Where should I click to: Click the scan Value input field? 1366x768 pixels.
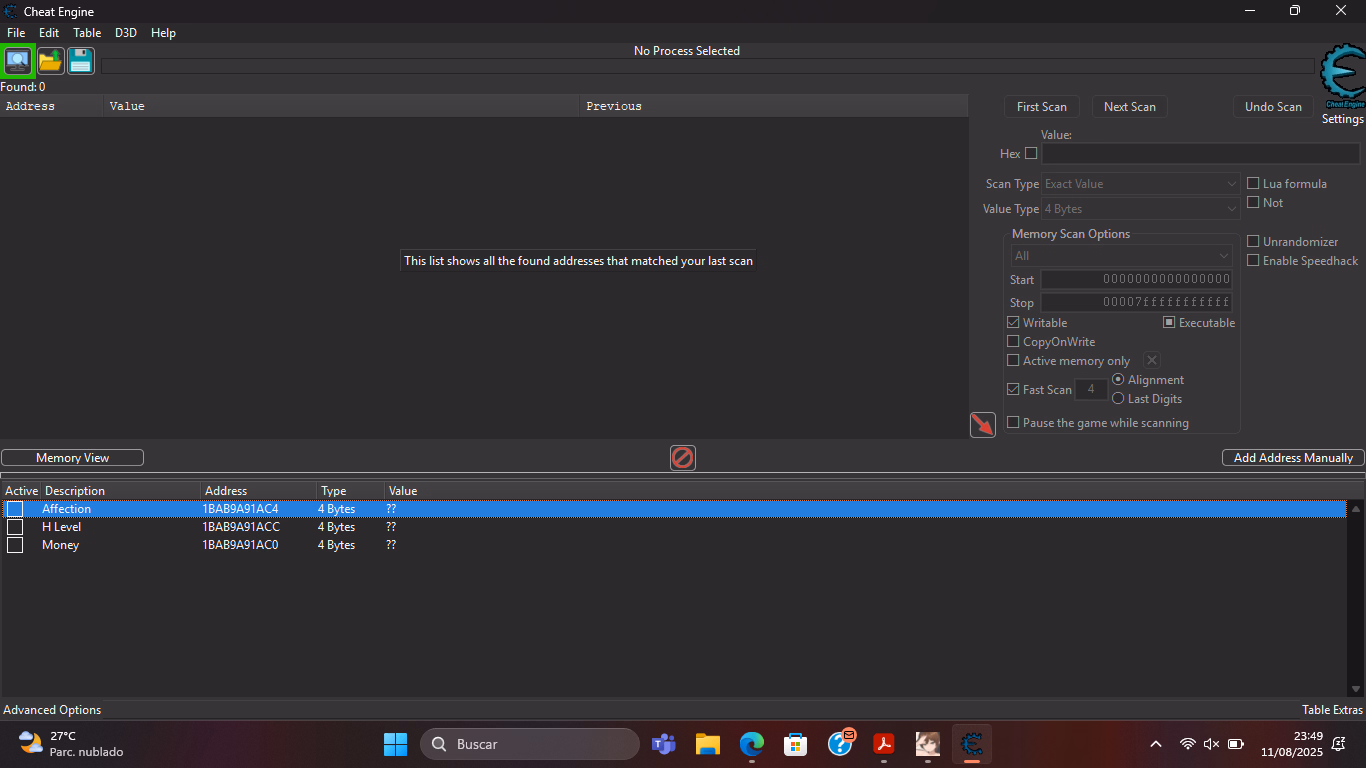[1200, 154]
